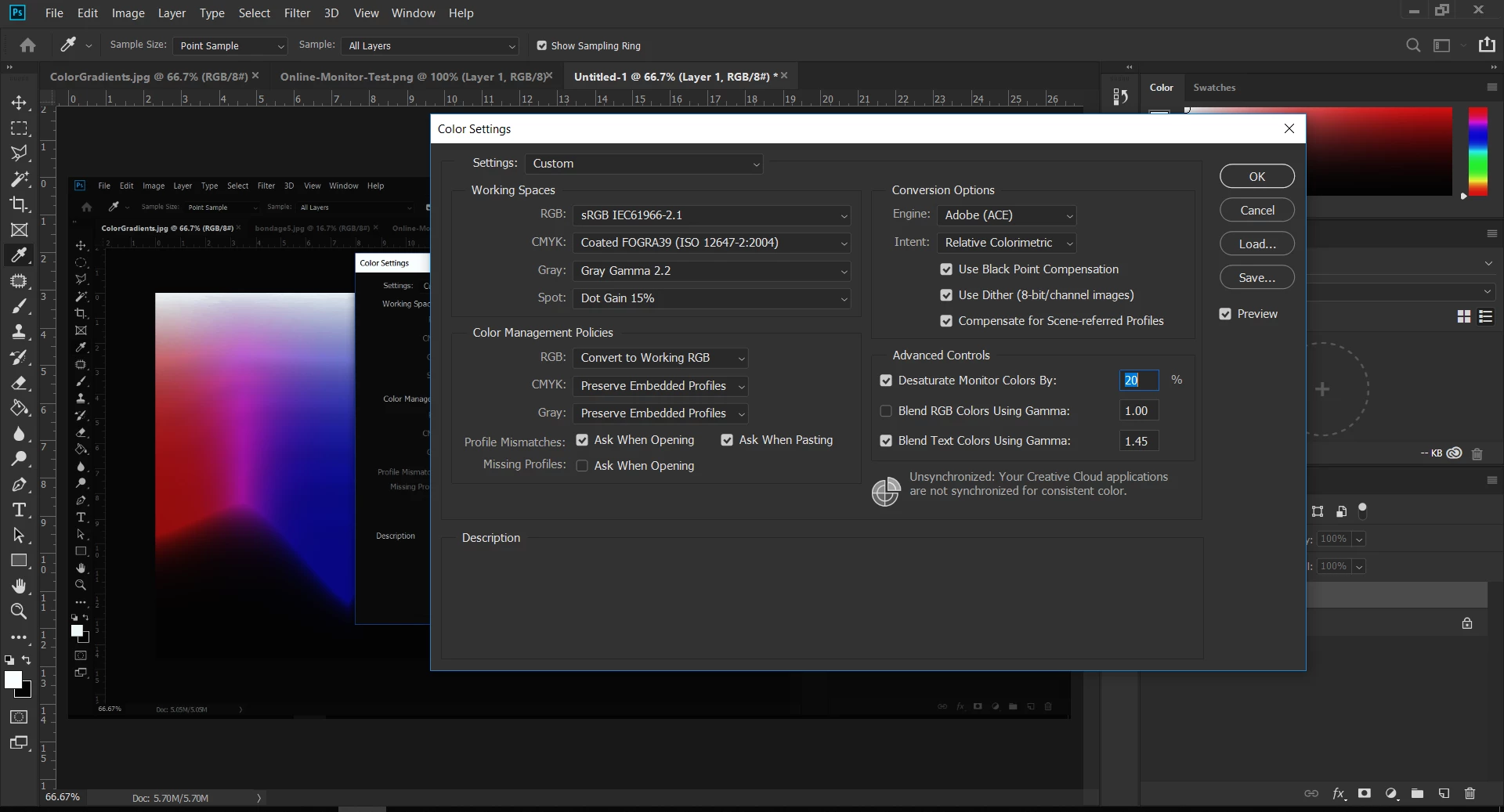Open the RGB working space dropdown

coord(711,215)
